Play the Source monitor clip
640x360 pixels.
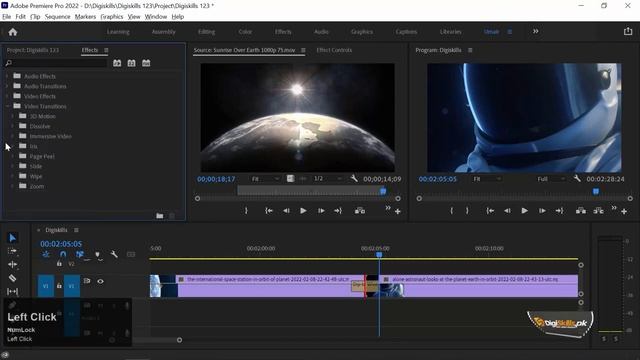[303, 211]
